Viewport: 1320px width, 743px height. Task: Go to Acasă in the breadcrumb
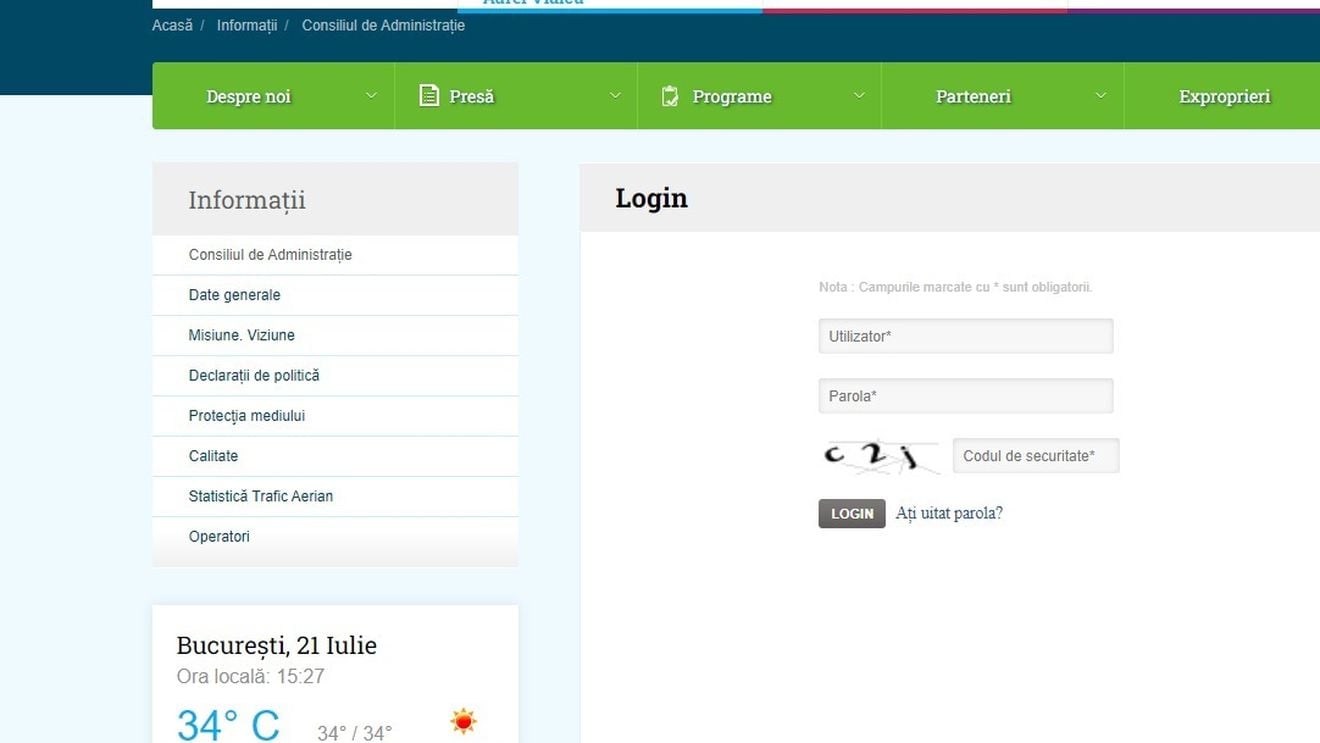tap(172, 25)
